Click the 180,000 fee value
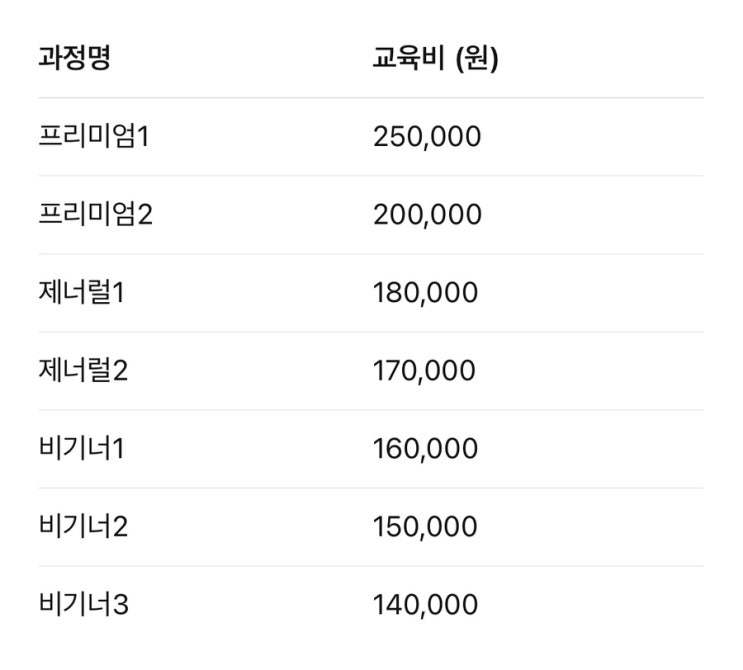 click(x=426, y=292)
